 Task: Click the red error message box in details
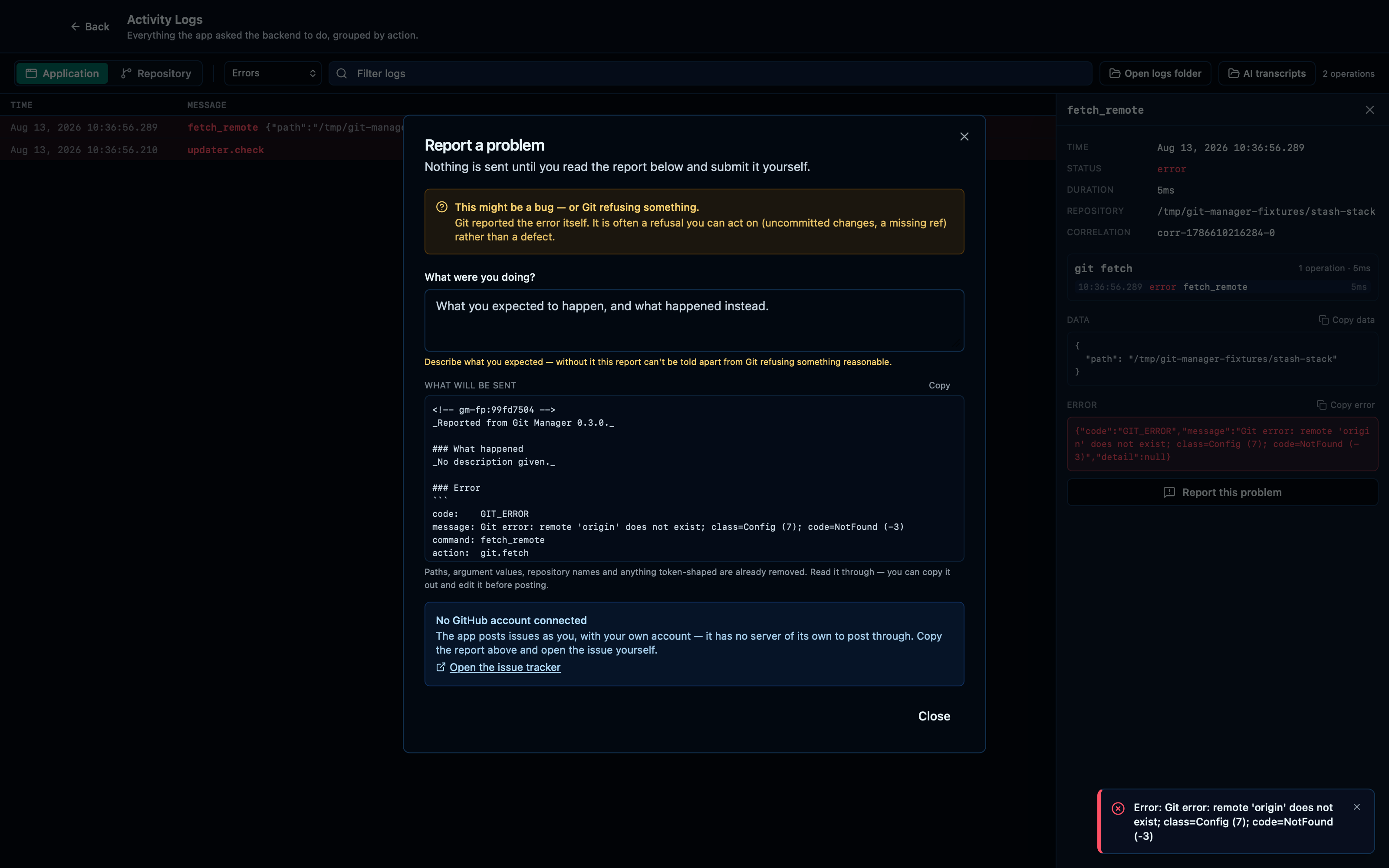coord(1222,444)
